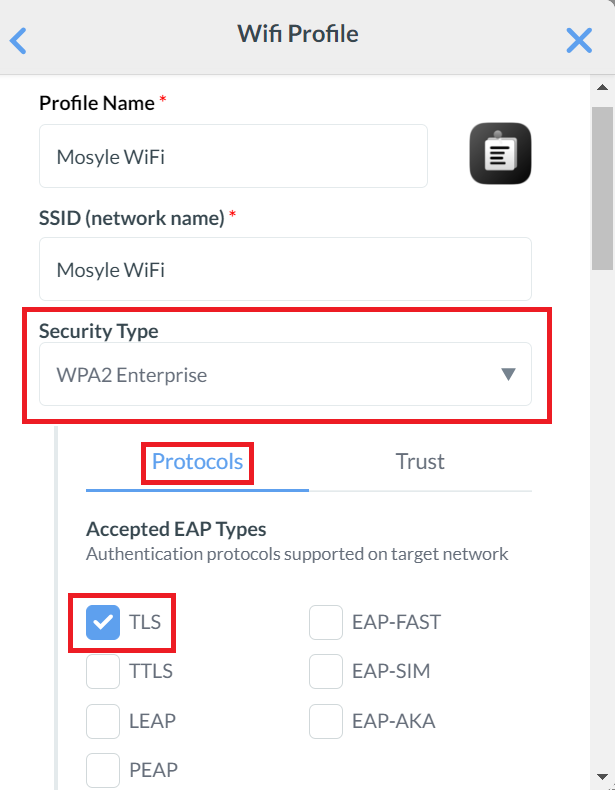The image size is (615, 790).
Task: Click the profile clipboard icon
Action: (x=500, y=154)
